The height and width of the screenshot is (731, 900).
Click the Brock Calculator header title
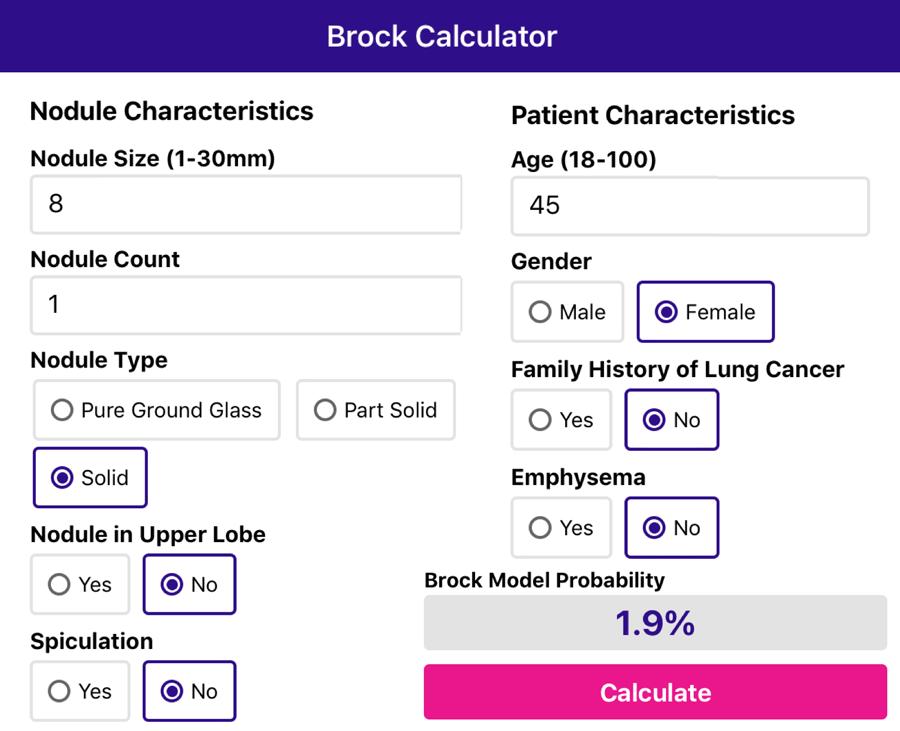tap(442, 36)
